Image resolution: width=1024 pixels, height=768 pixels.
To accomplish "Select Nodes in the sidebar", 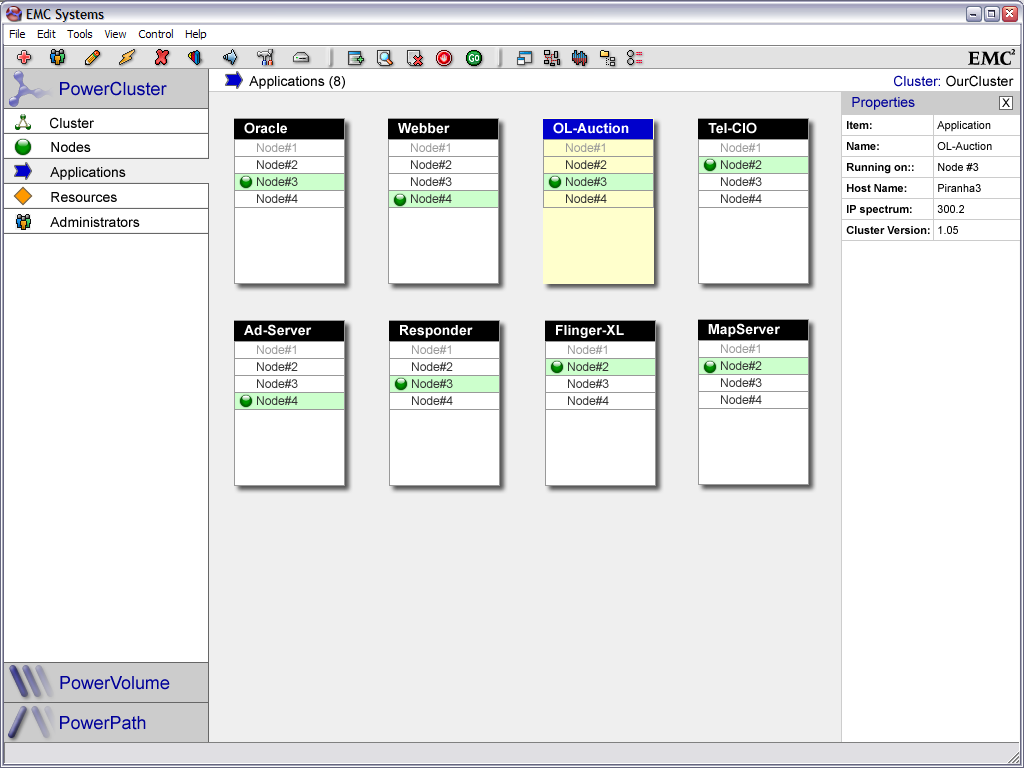I will pyautogui.click(x=106, y=147).
